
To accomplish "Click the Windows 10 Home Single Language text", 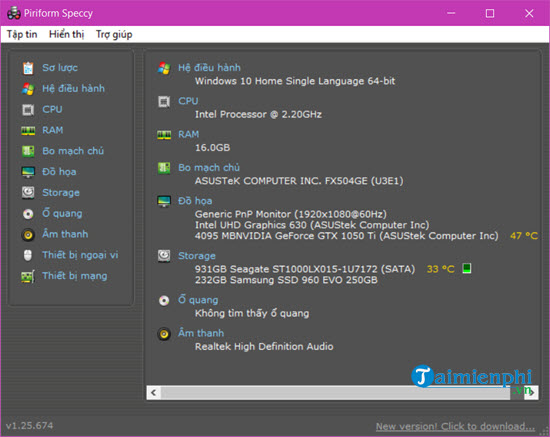I will pos(295,81).
